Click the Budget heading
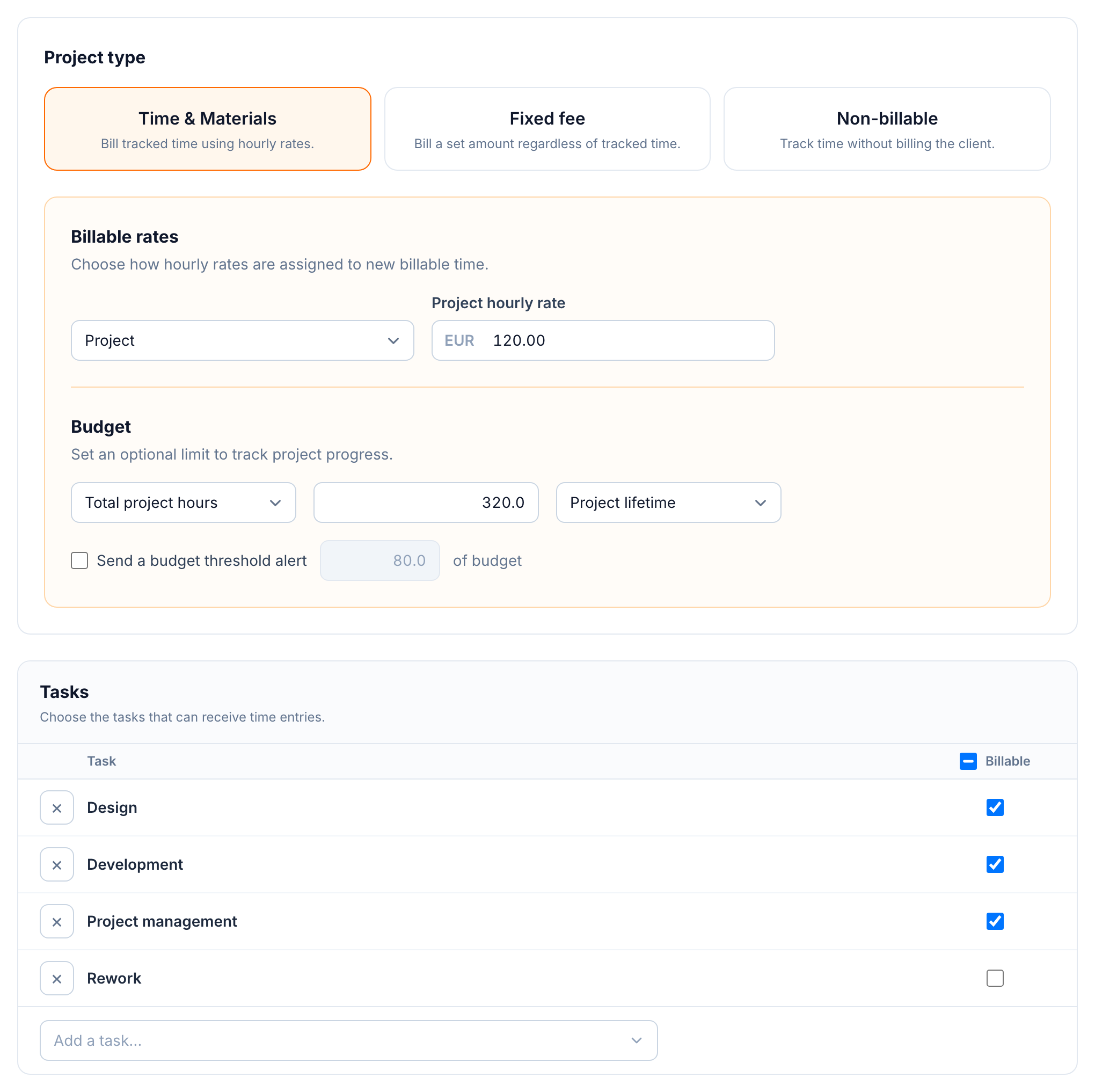 click(x=101, y=426)
